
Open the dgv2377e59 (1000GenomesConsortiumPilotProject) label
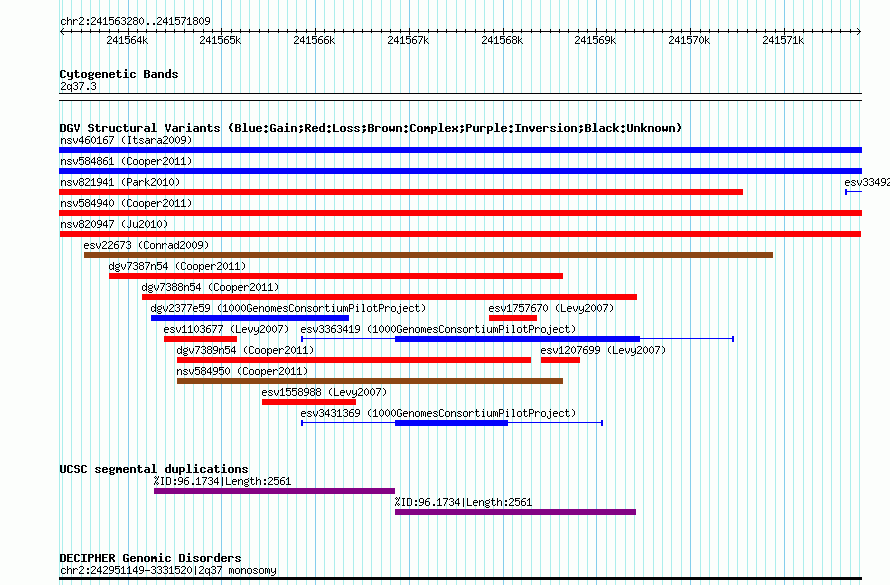(x=288, y=308)
